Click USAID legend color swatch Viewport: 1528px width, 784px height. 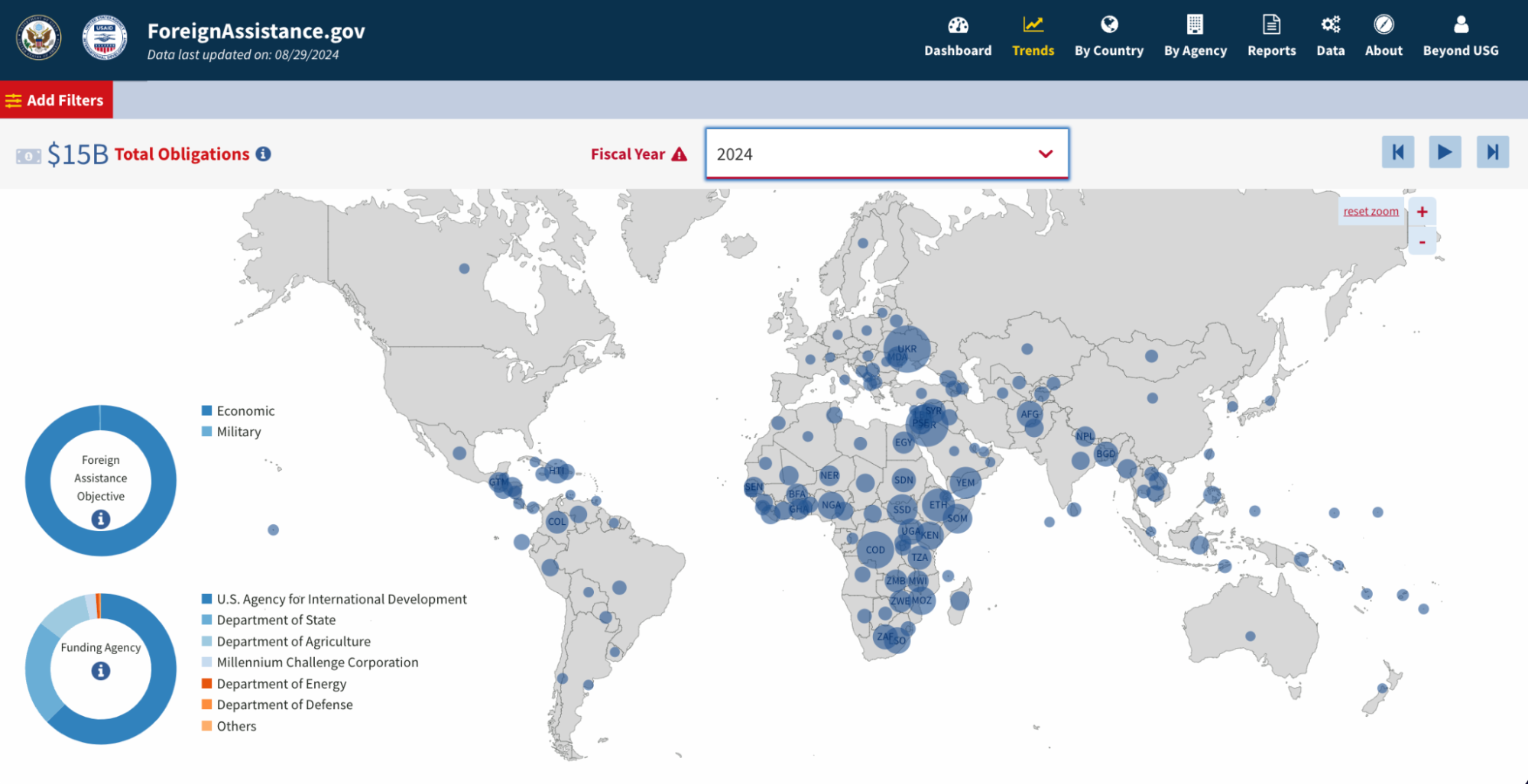[206, 598]
